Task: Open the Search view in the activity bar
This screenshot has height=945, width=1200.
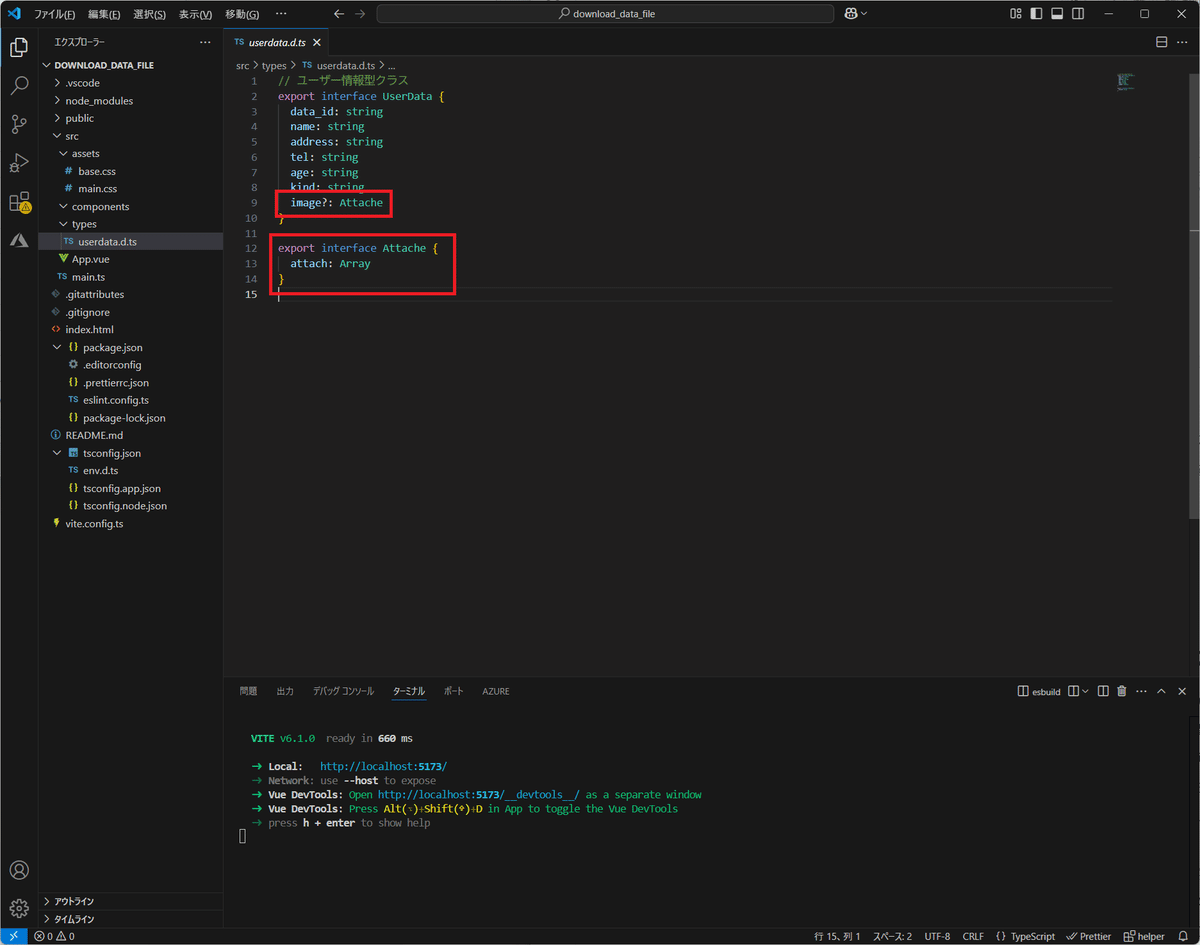Action: click(20, 85)
